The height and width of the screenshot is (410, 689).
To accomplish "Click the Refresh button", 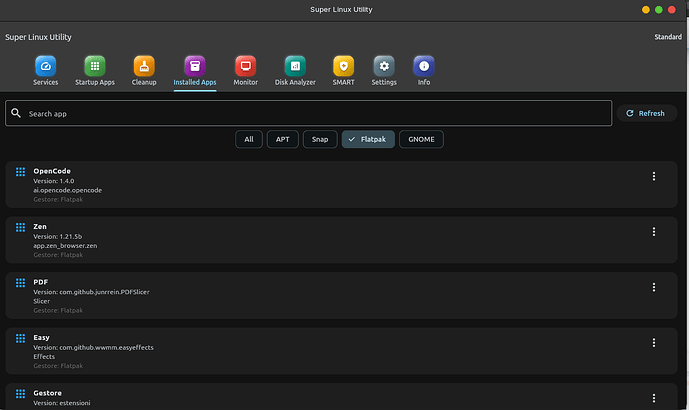I will pyautogui.click(x=646, y=113).
